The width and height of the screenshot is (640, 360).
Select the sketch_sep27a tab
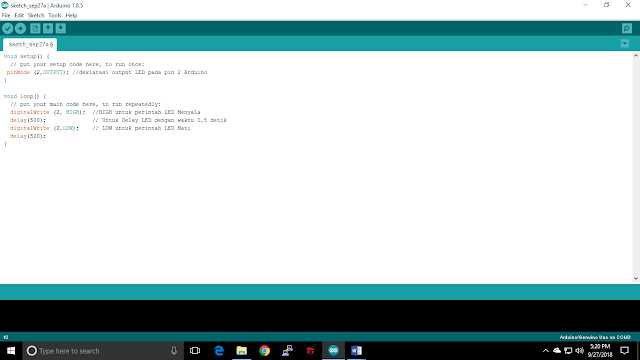coord(30,44)
